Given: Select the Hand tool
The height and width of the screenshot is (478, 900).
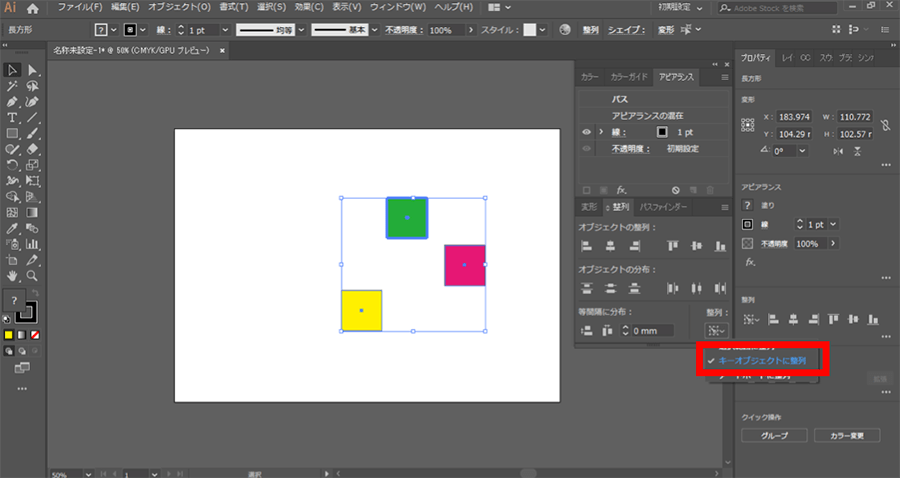Looking at the screenshot, I should tap(12, 275).
